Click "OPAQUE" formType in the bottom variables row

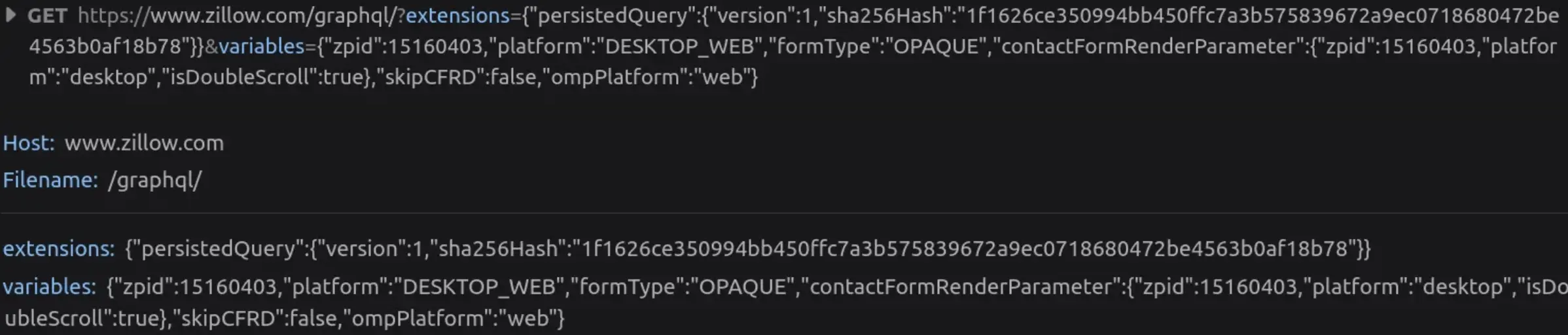pyautogui.click(x=742, y=287)
